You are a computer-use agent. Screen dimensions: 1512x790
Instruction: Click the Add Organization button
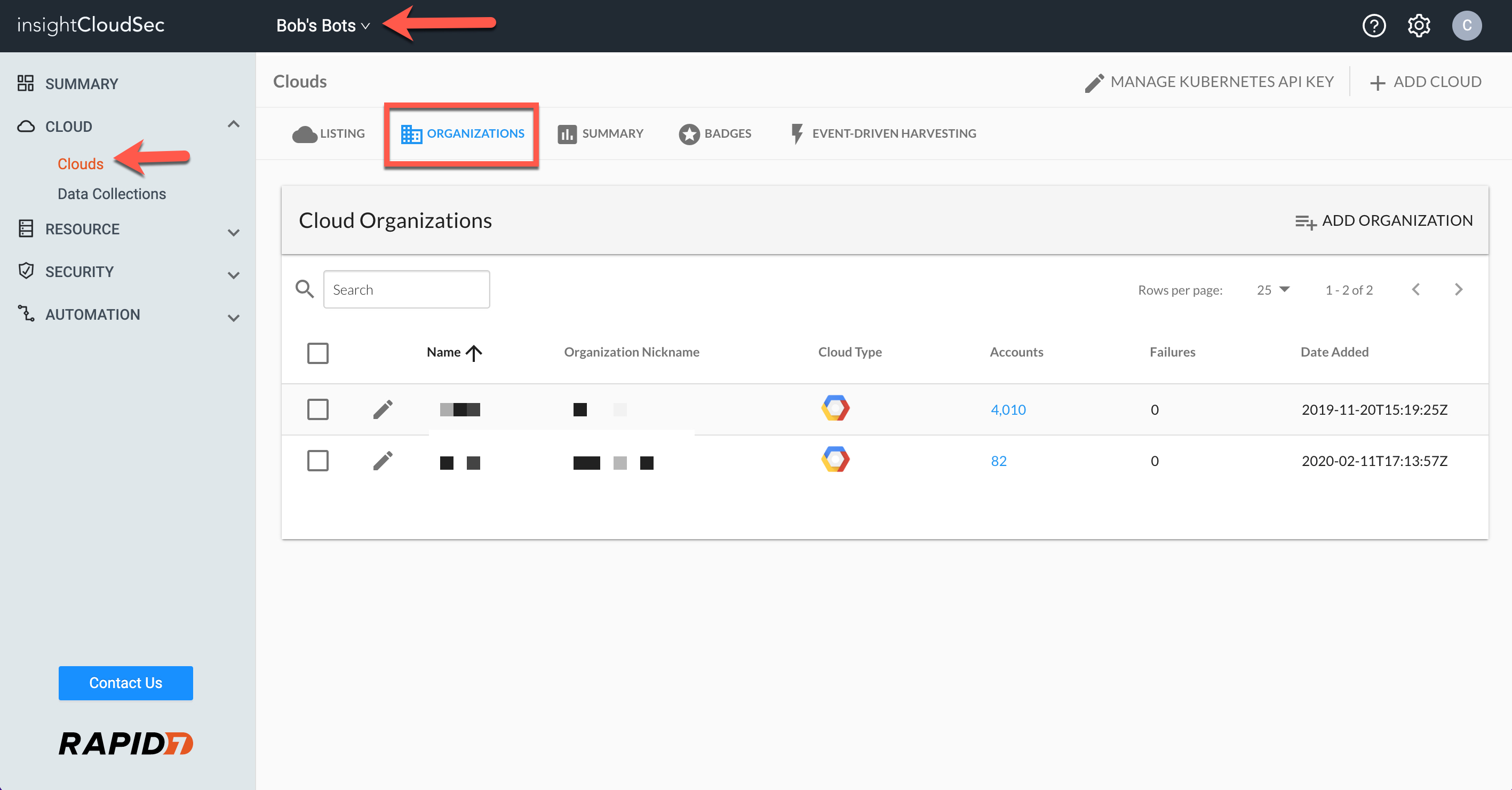(x=1384, y=221)
